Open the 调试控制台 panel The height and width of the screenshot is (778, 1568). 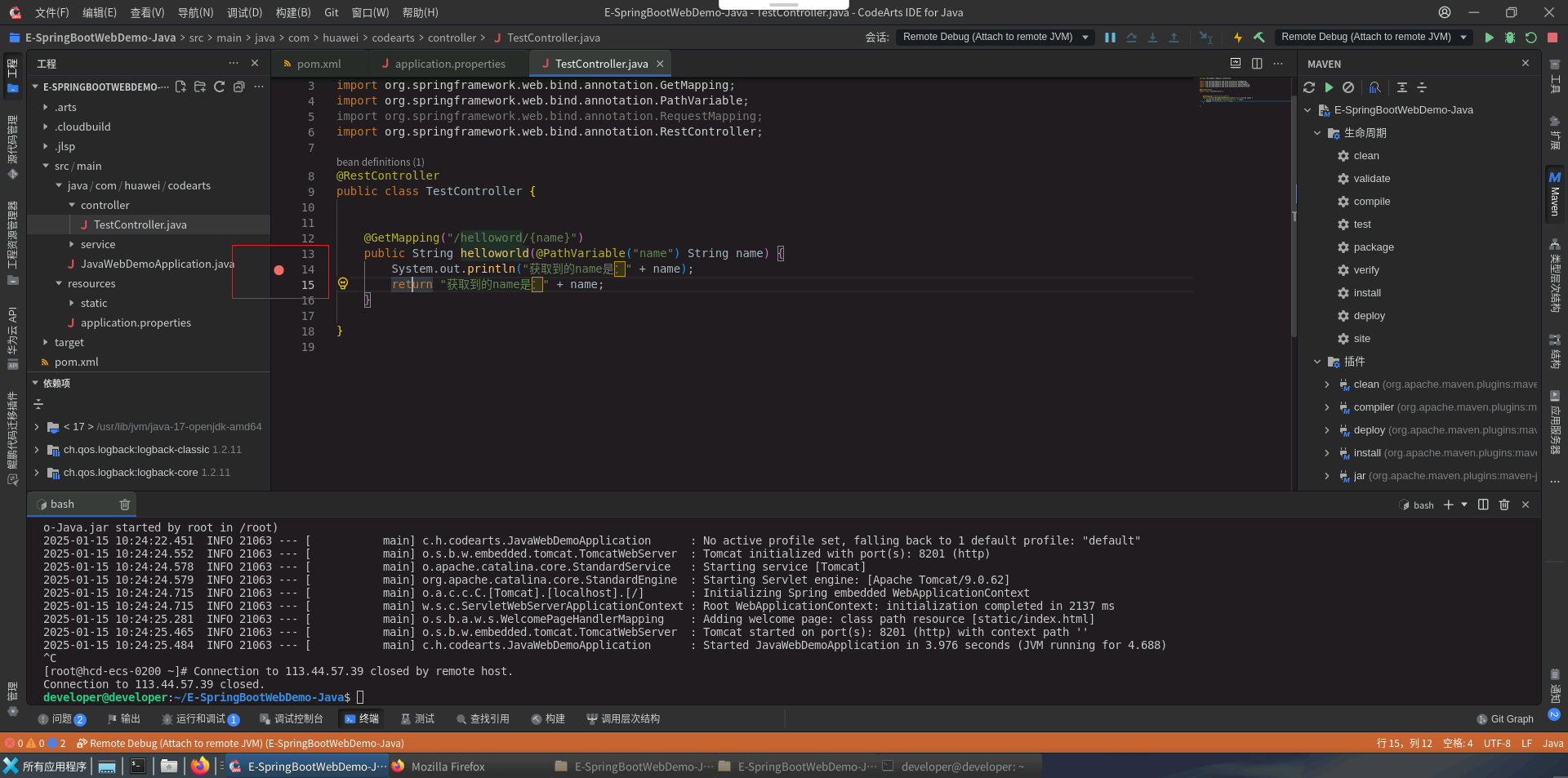292,718
